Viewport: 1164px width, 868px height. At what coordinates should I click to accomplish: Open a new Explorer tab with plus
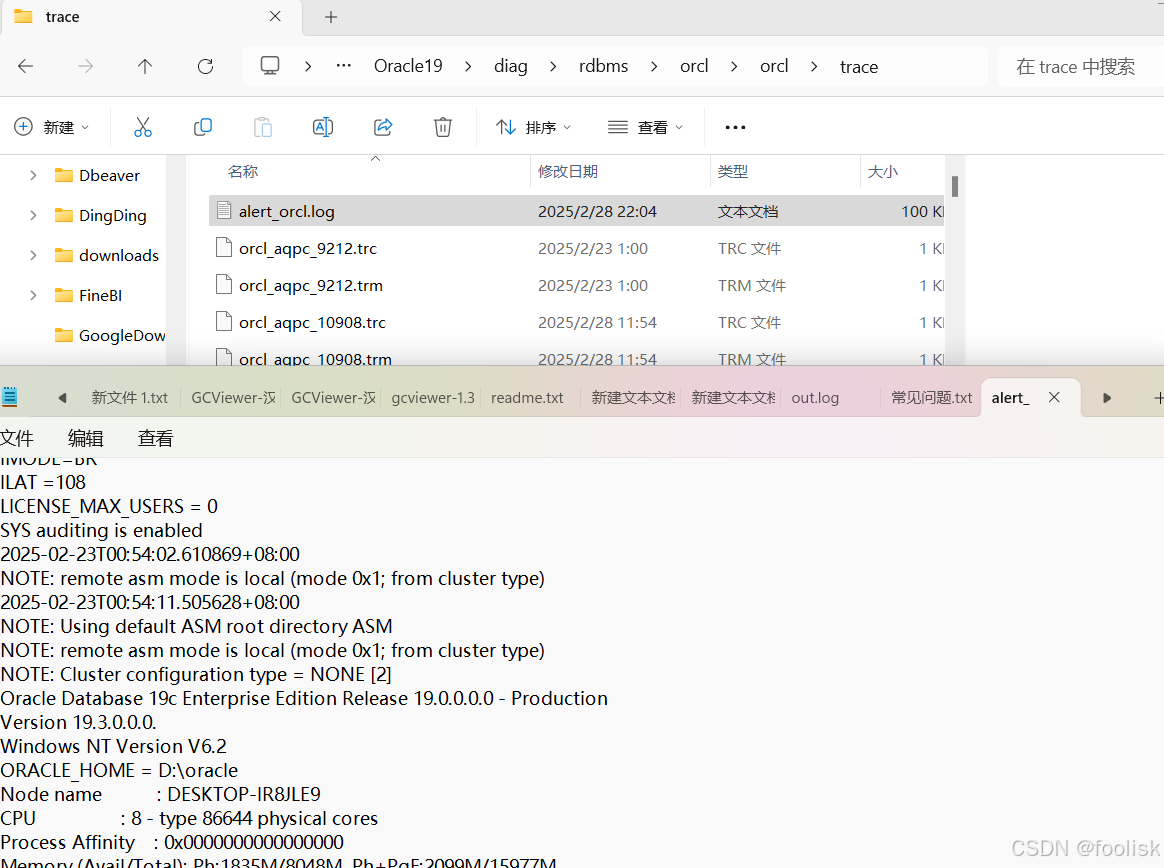click(x=331, y=17)
